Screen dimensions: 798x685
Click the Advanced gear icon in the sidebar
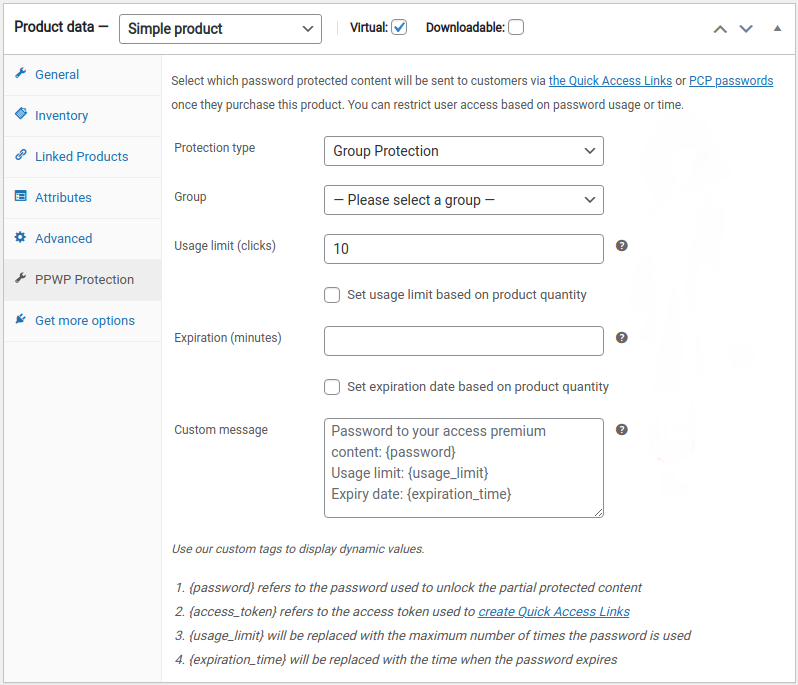[21, 238]
